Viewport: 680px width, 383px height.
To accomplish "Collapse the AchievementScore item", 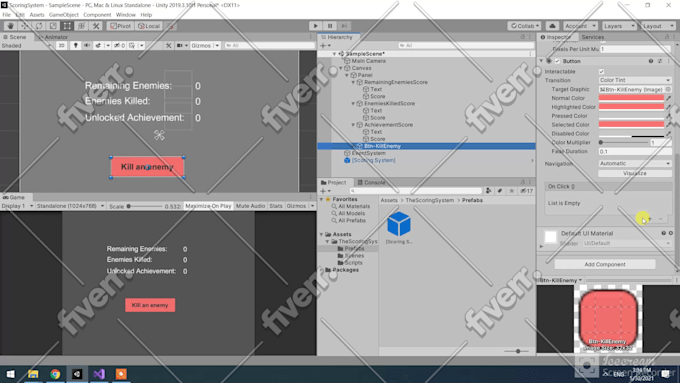I will pyautogui.click(x=353, y=124).
